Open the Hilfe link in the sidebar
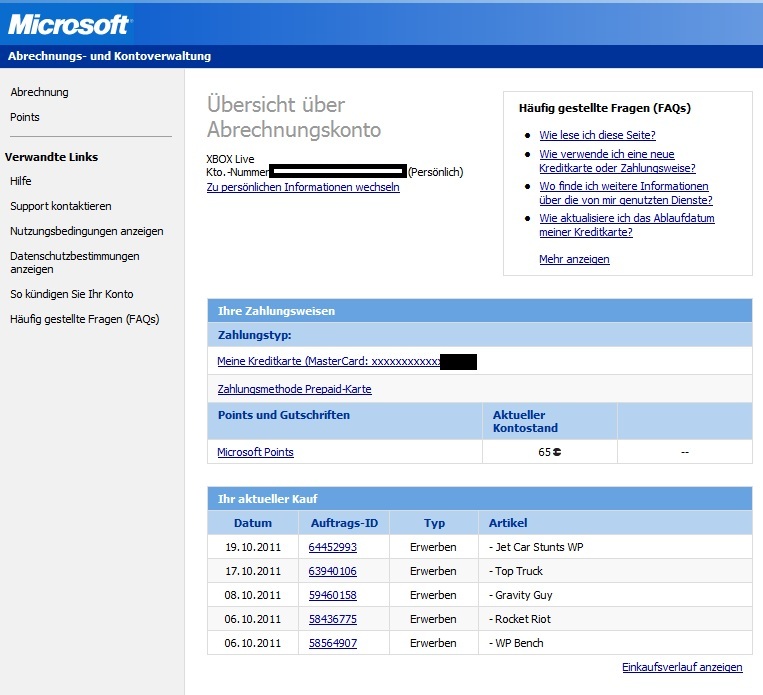Viewport: 763px width, 695px height. coord(20,181)
